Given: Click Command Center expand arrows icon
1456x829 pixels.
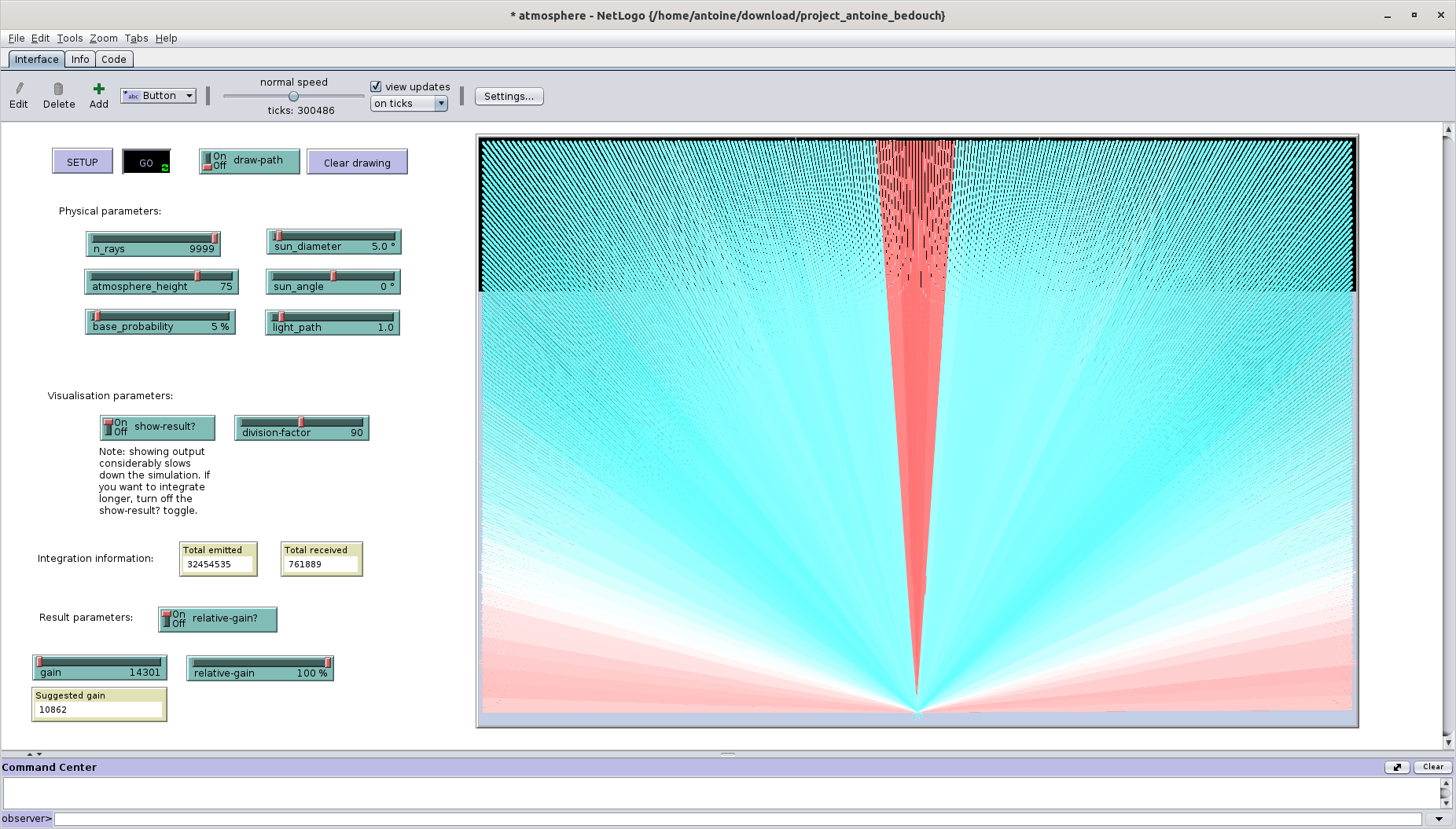Looking at the screenshot, I should [x=1397, y=767].
